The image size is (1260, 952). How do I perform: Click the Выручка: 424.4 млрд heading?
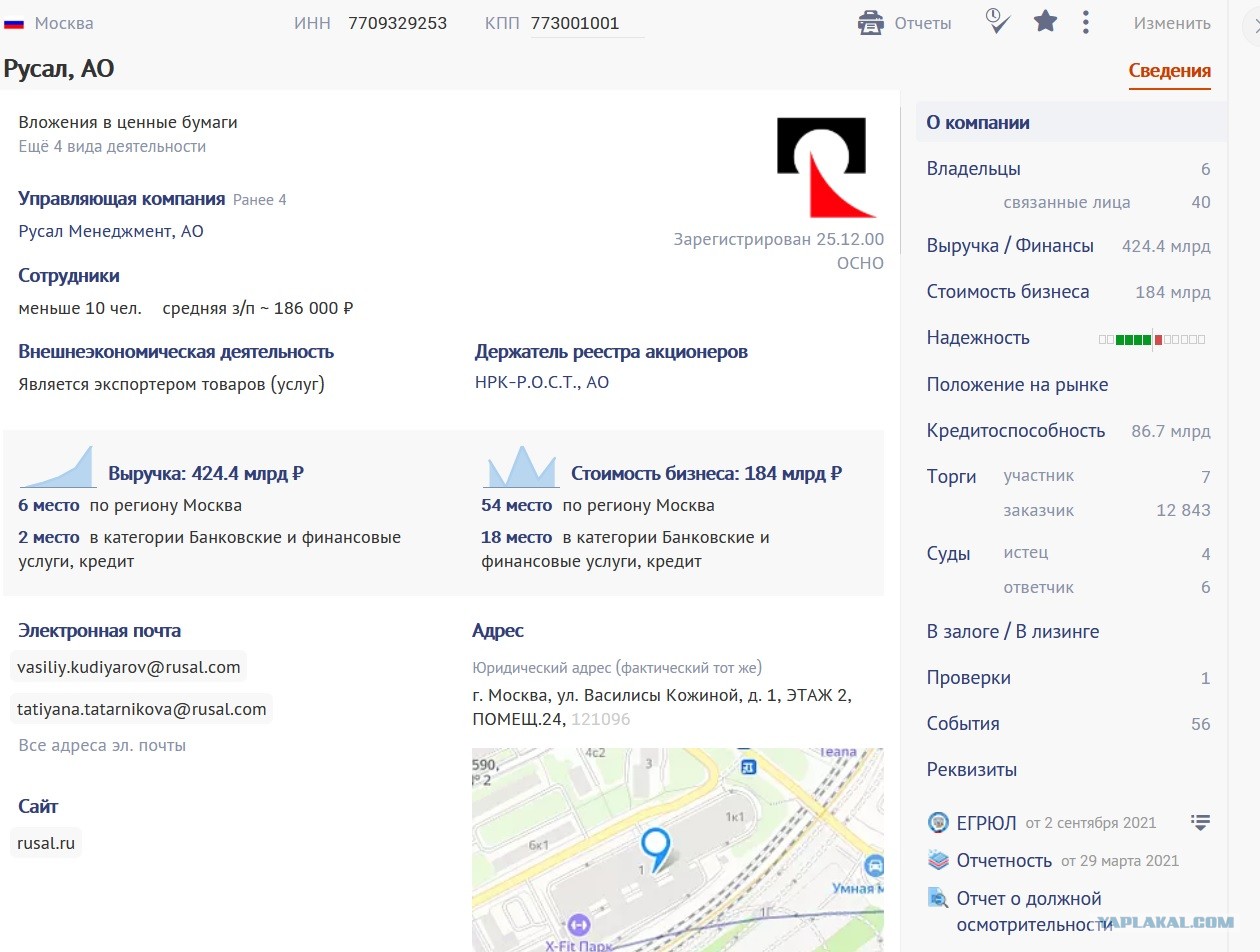pos(206,474)
